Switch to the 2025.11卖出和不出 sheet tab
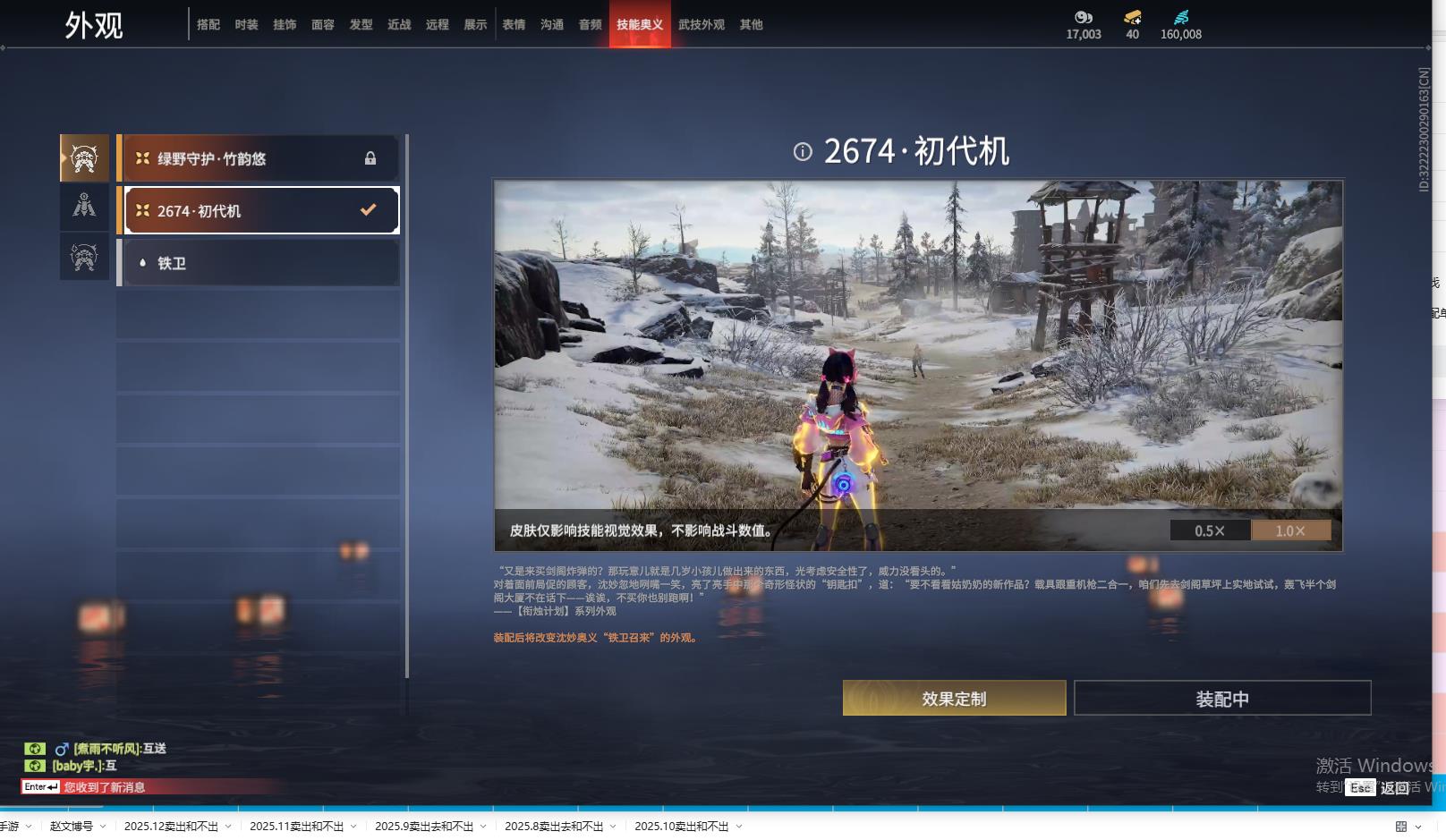Image resolution: width=1446 pixels, height=840 pixels. pos(296,827)
